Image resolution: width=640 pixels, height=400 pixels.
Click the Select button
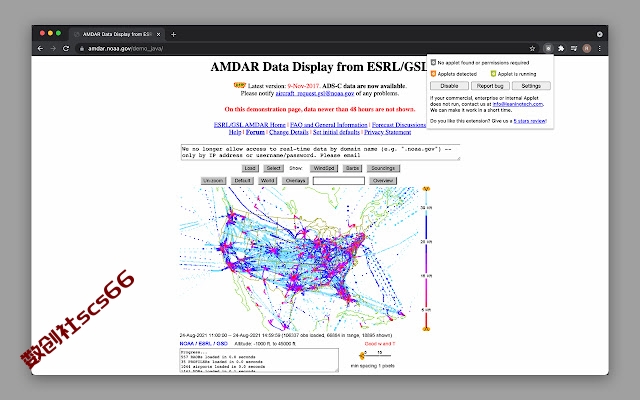273,168
